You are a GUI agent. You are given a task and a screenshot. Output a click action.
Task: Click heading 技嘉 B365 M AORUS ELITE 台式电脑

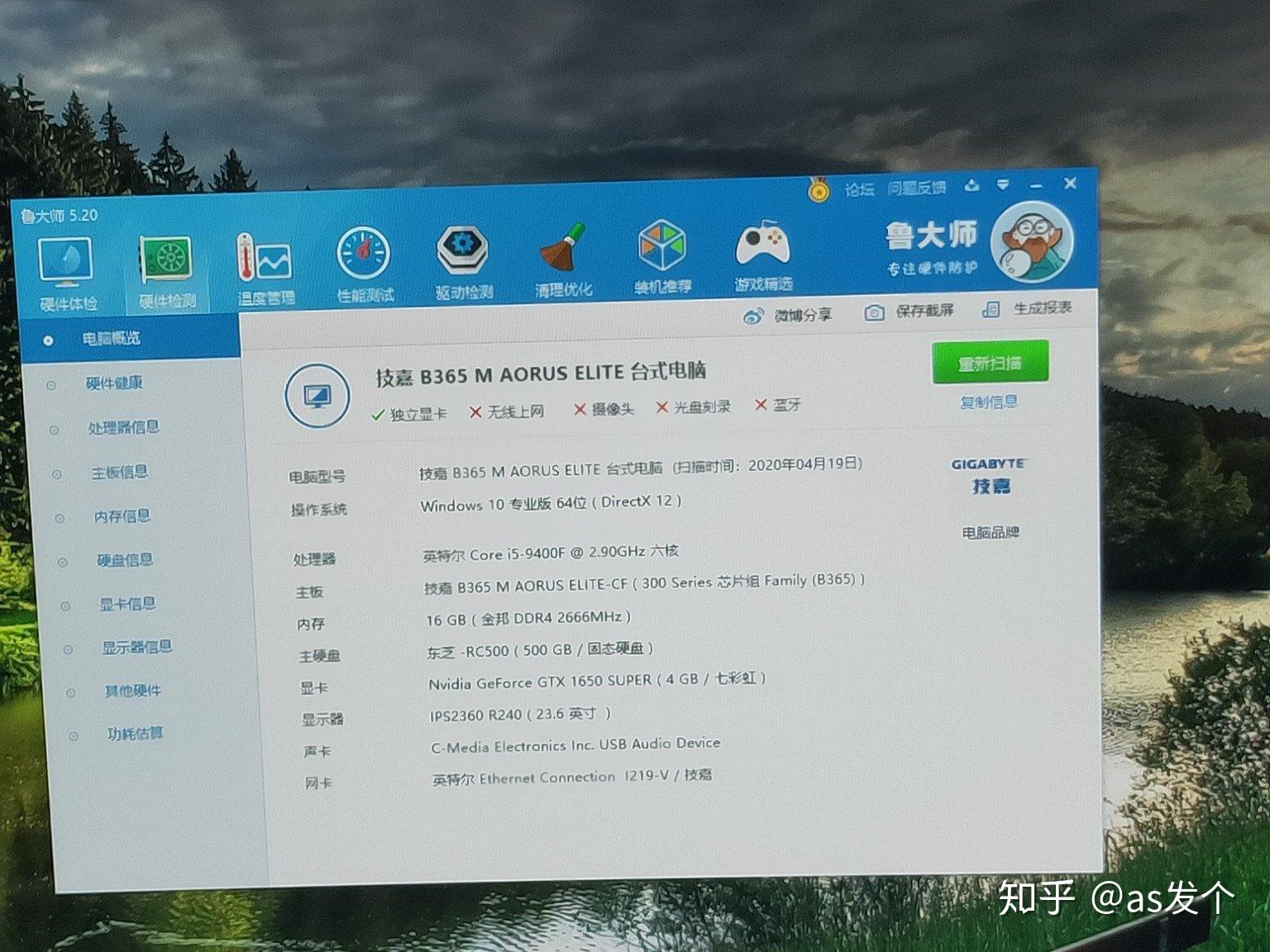541,374
